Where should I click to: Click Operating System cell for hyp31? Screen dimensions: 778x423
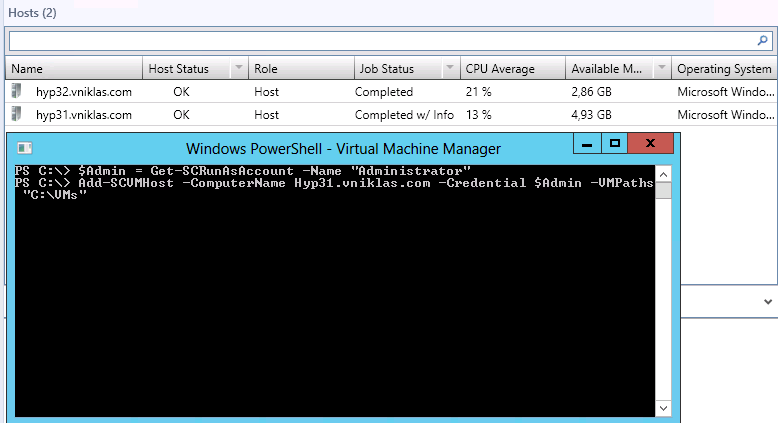click(x=725, y=115)
